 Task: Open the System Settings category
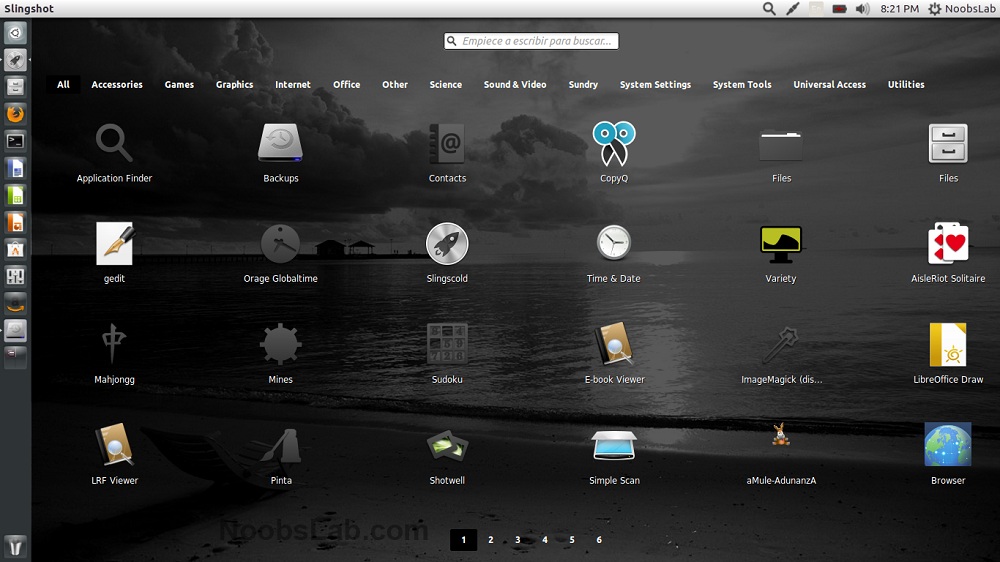pyautogui.click(x=655, y=84)
